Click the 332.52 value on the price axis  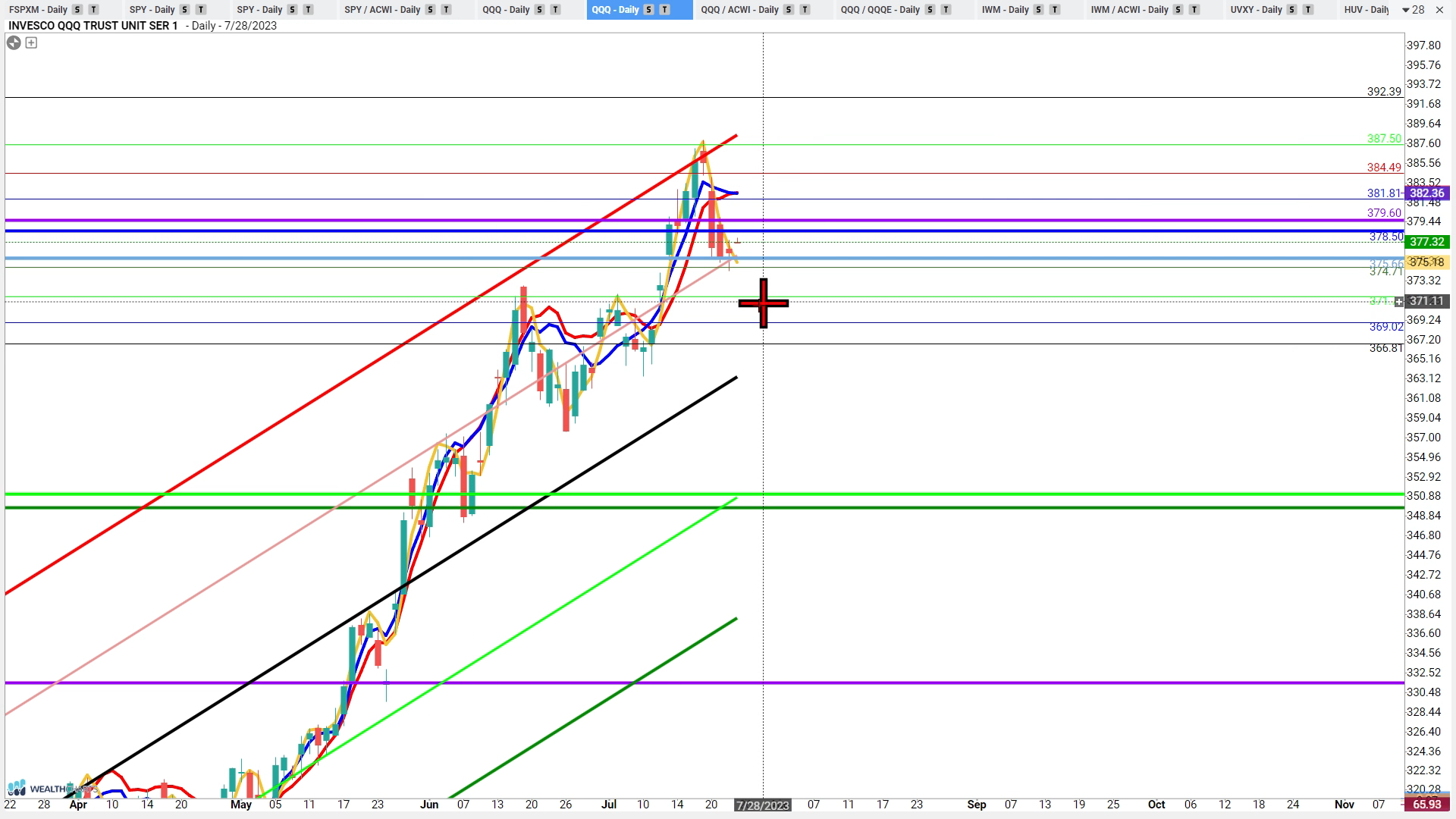tap(1423, 673)
